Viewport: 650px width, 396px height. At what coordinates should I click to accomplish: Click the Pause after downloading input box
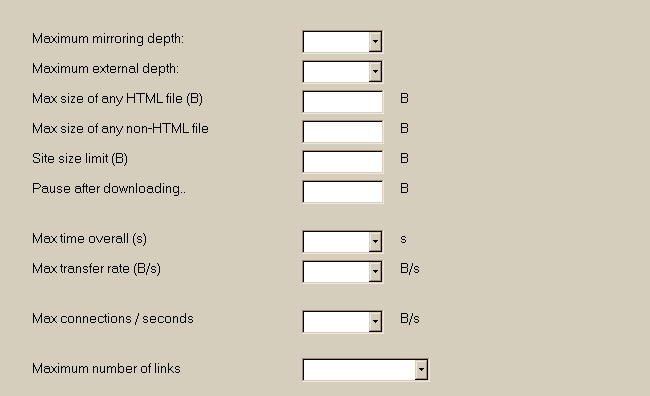[x=343, y=192]
